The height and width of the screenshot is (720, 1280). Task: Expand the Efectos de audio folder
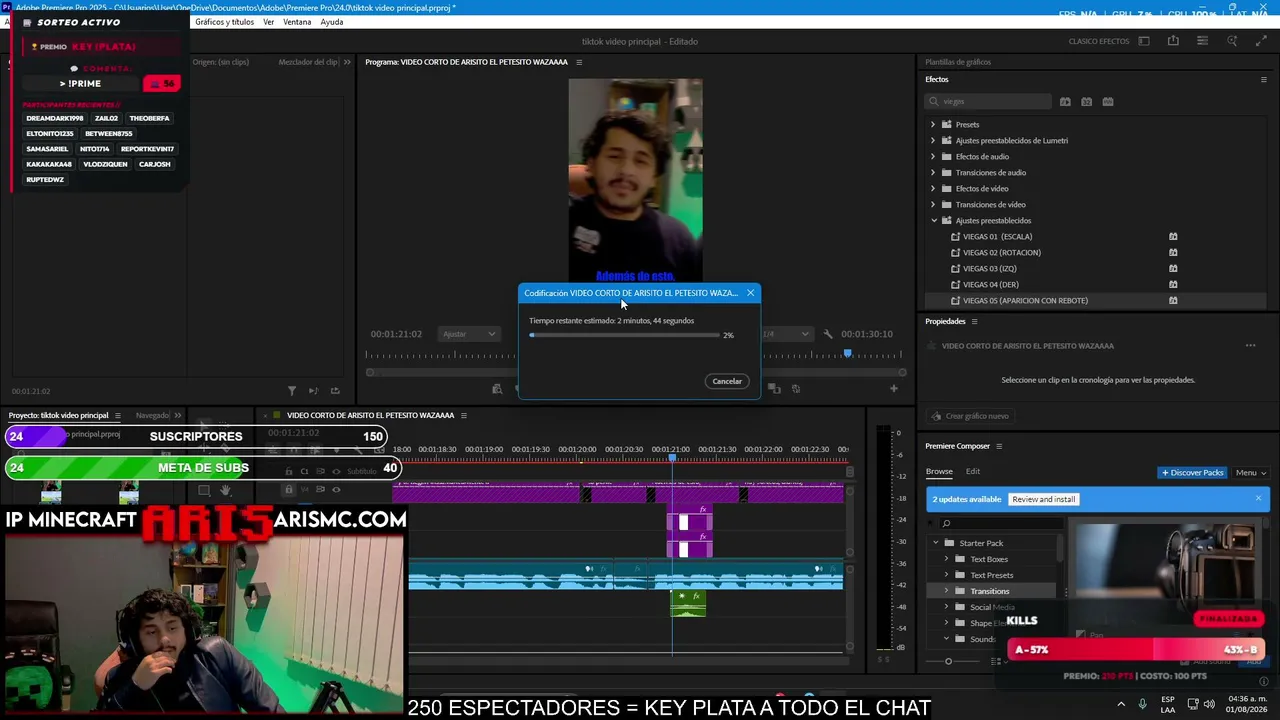[x=933, y=157]
